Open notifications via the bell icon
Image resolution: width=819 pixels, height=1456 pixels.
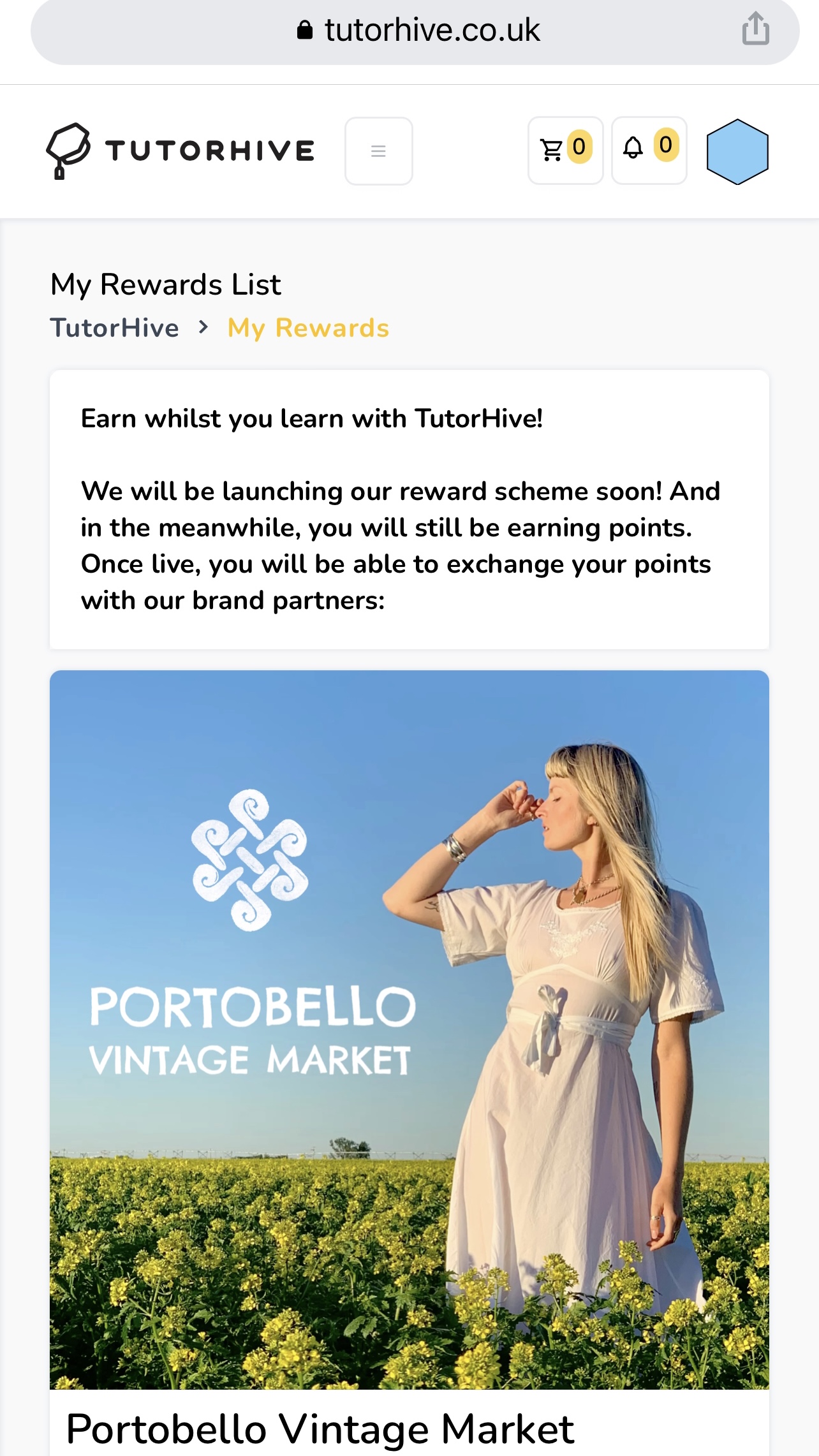point(633,148)
